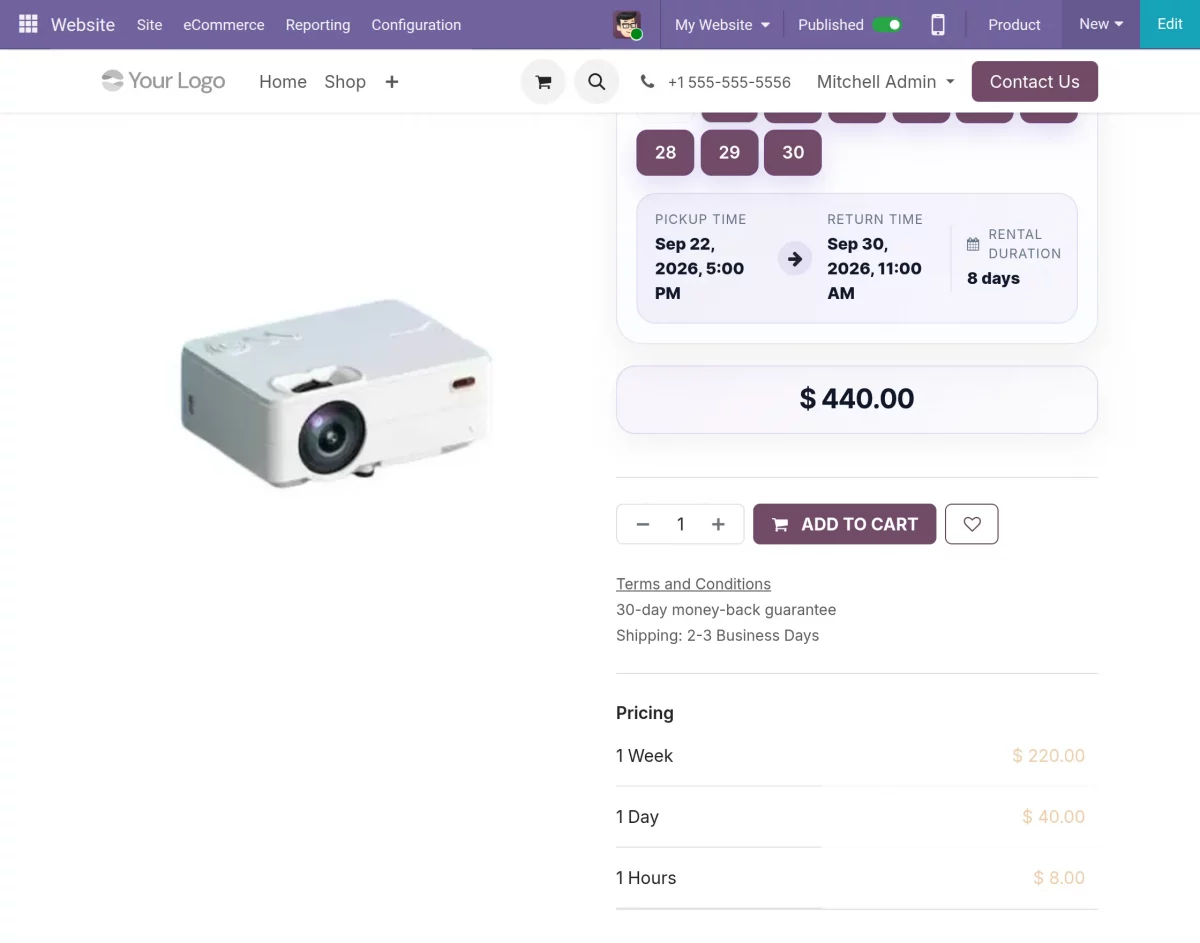Click the quantity input field
The width and height of the screenshot is (1200, 943).
681,524
